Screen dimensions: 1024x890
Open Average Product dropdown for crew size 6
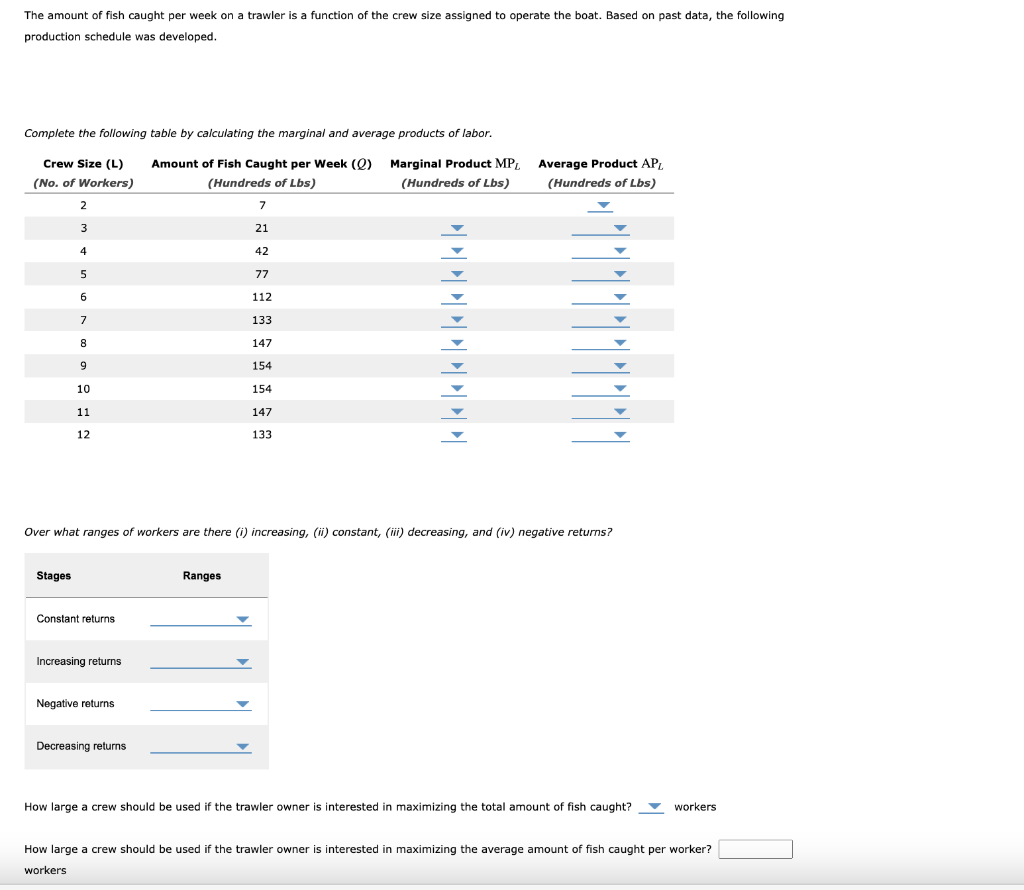click(601, 298)
